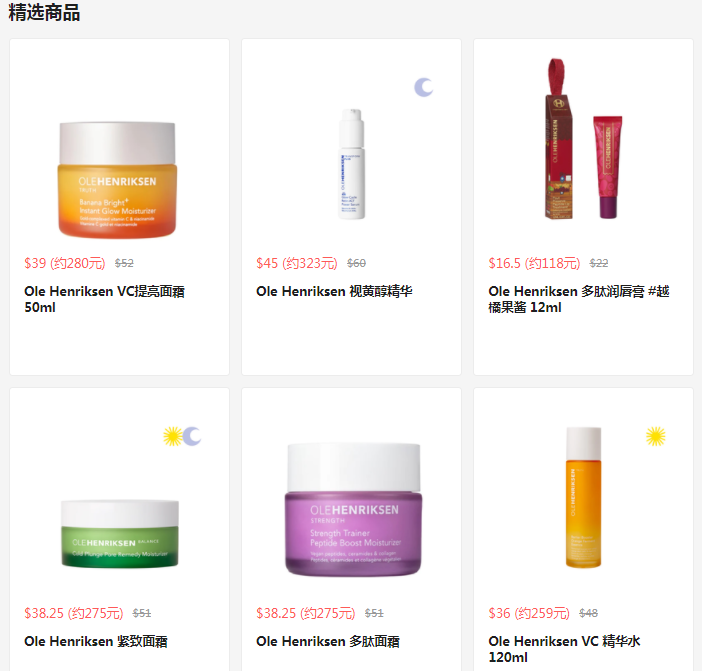Viewport: 702px width, 671px height.
Task: Click the moon icon on retinol serum card
Action: (424, 87)
